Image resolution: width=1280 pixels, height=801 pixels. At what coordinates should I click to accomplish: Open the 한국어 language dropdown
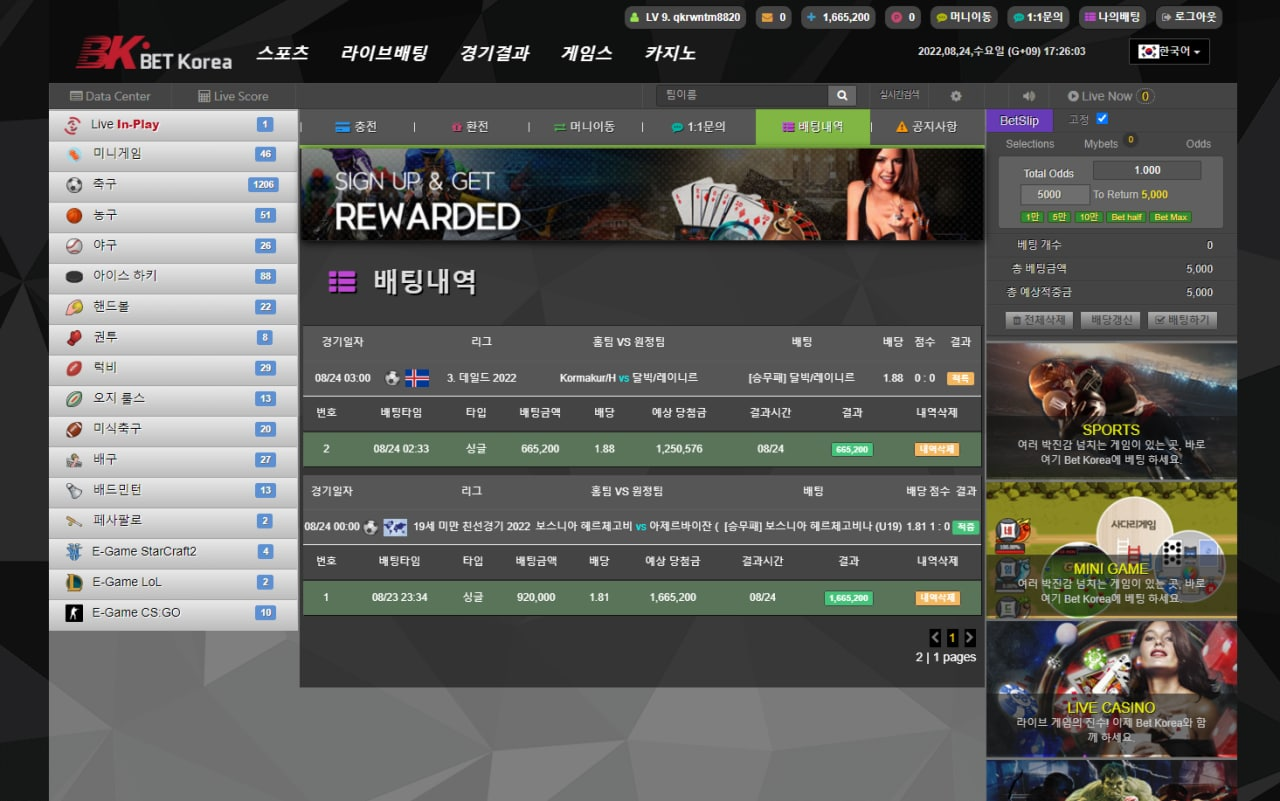point(1169,51)
